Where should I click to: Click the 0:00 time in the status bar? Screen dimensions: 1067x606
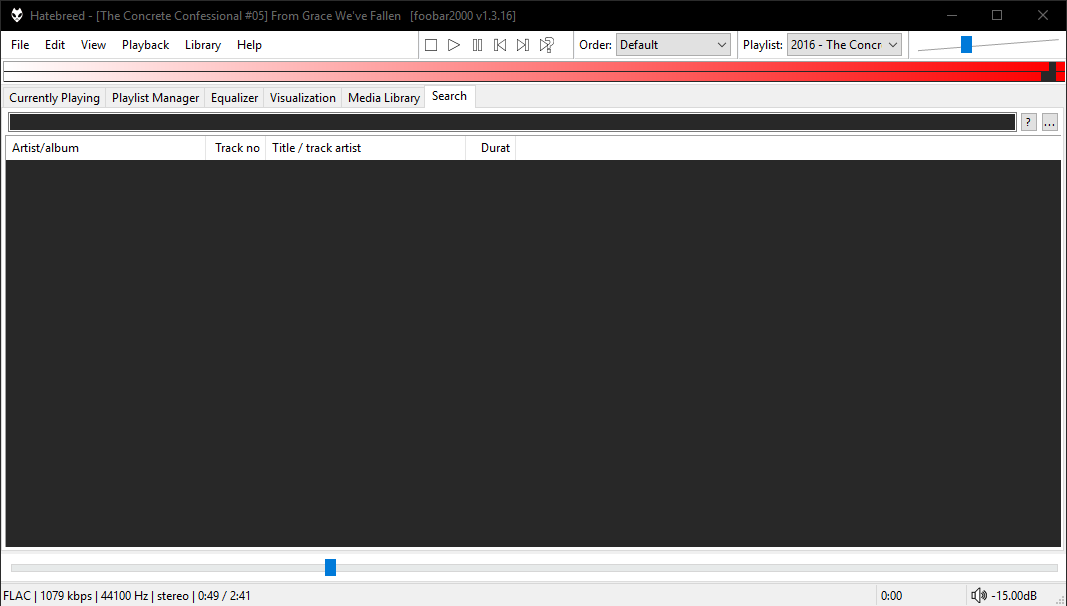(891, 596)
